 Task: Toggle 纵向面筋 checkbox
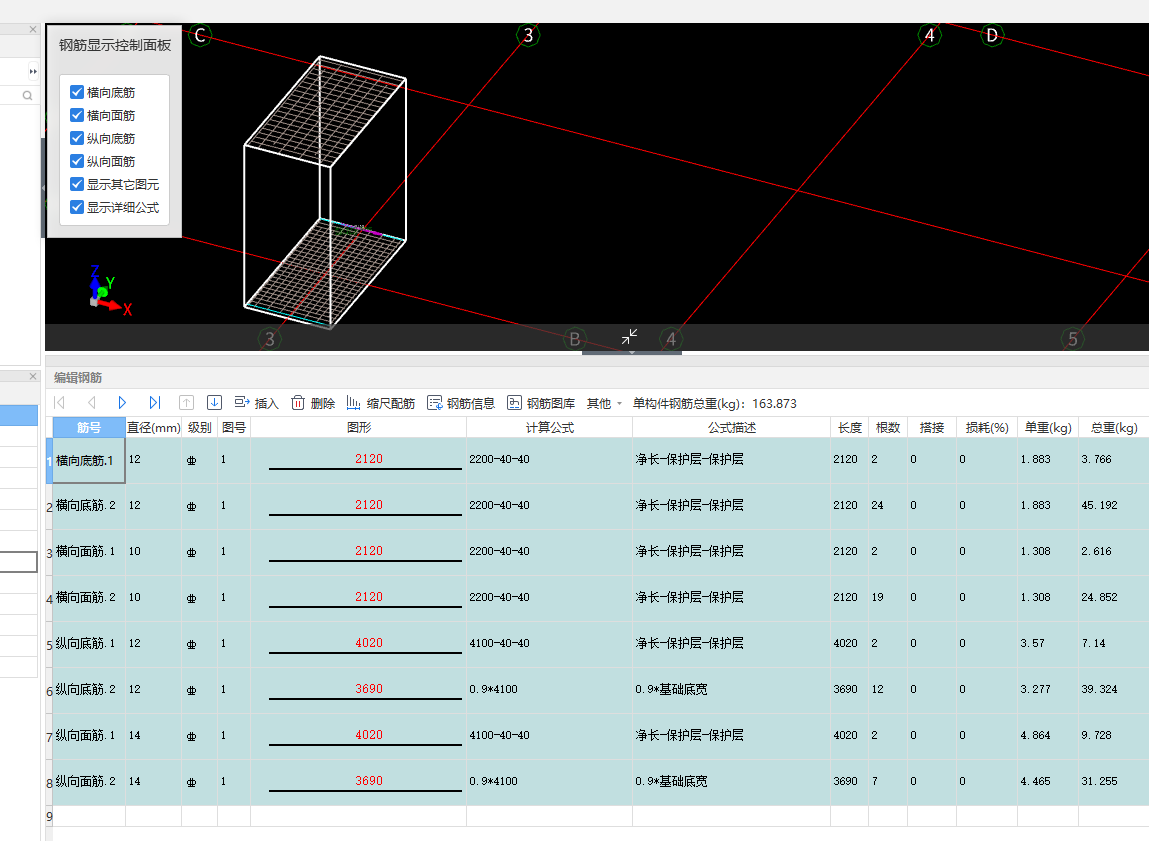[77, 161]
